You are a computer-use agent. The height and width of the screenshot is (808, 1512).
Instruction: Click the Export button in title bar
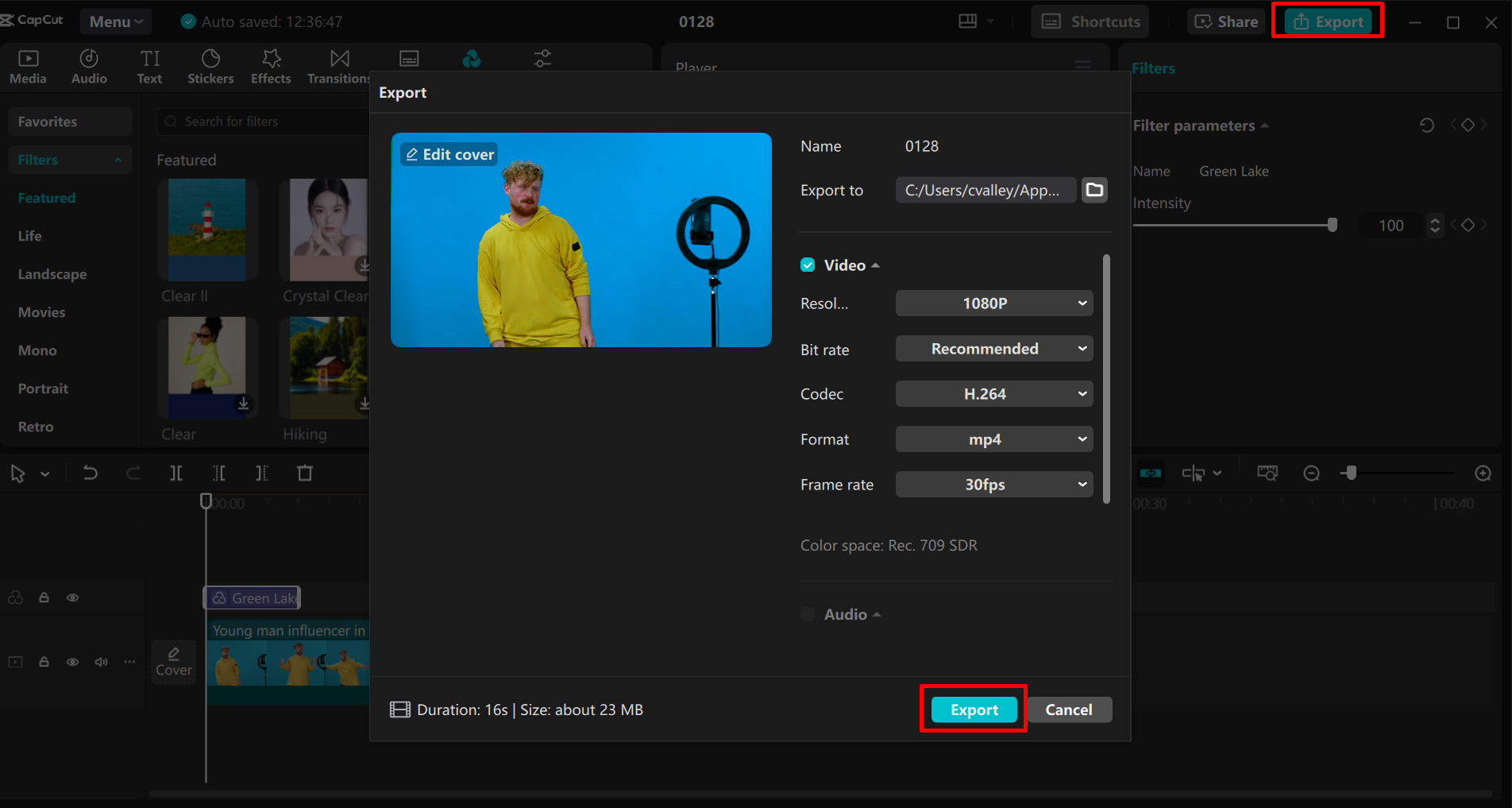click(1328, 21)
